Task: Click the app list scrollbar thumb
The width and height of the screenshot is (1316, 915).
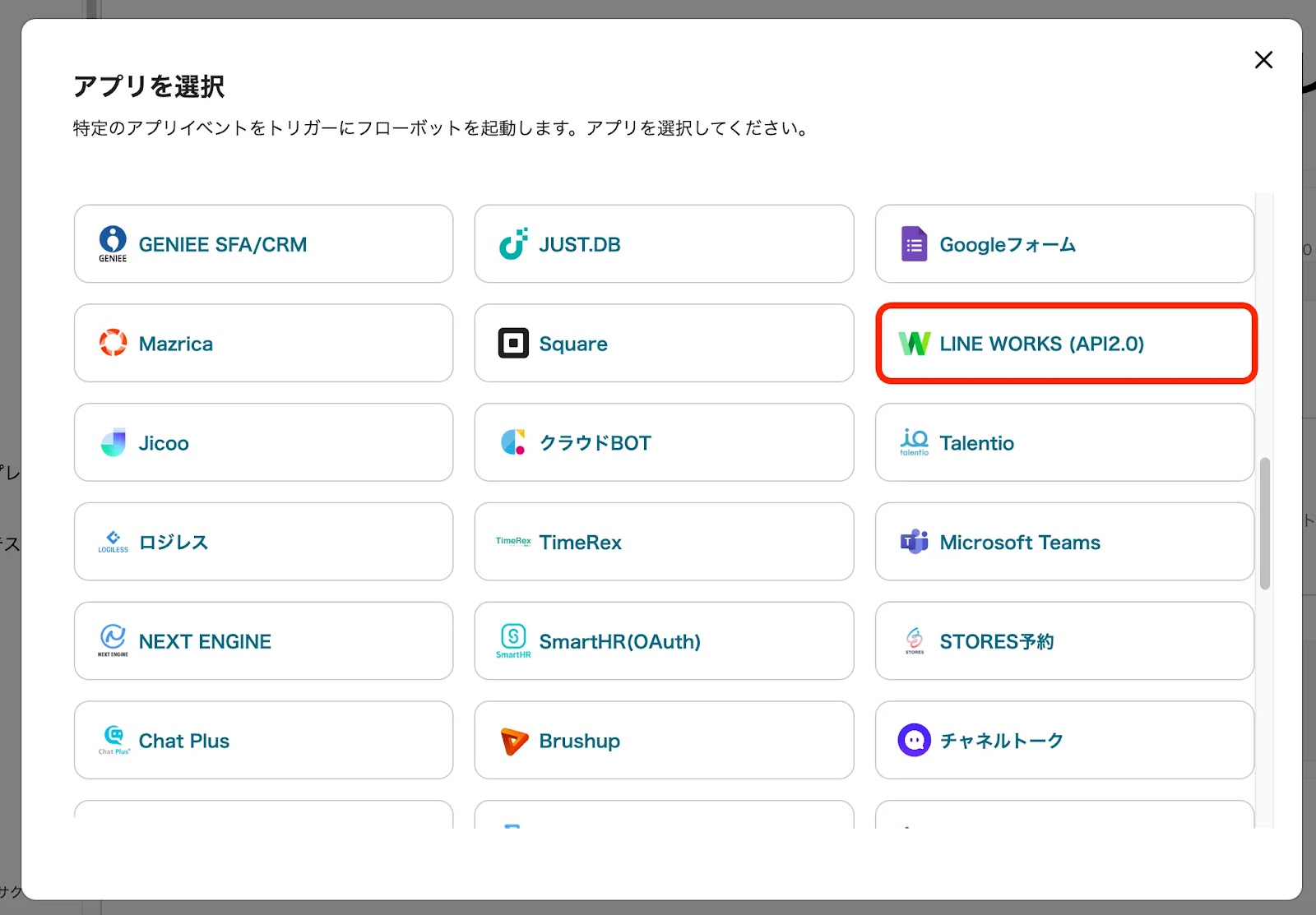Action: pos(1265,523)
